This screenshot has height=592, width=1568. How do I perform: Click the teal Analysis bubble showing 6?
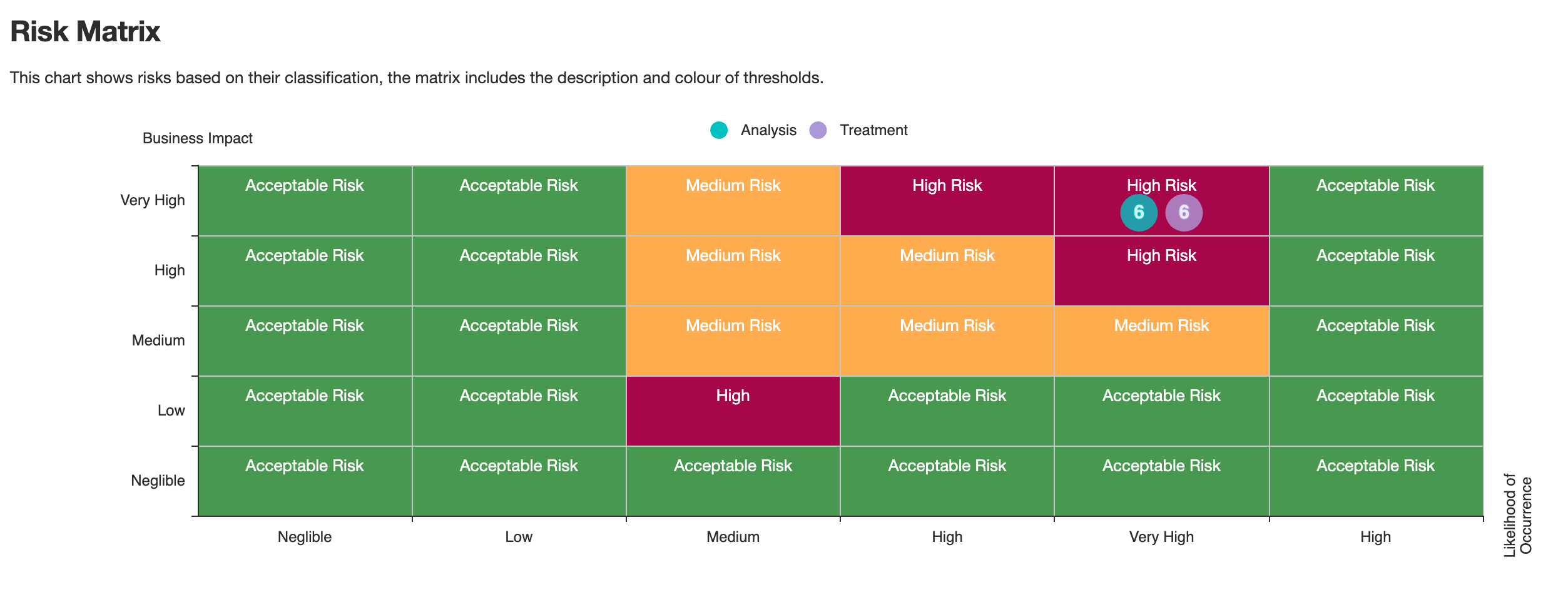point(1138,213)
